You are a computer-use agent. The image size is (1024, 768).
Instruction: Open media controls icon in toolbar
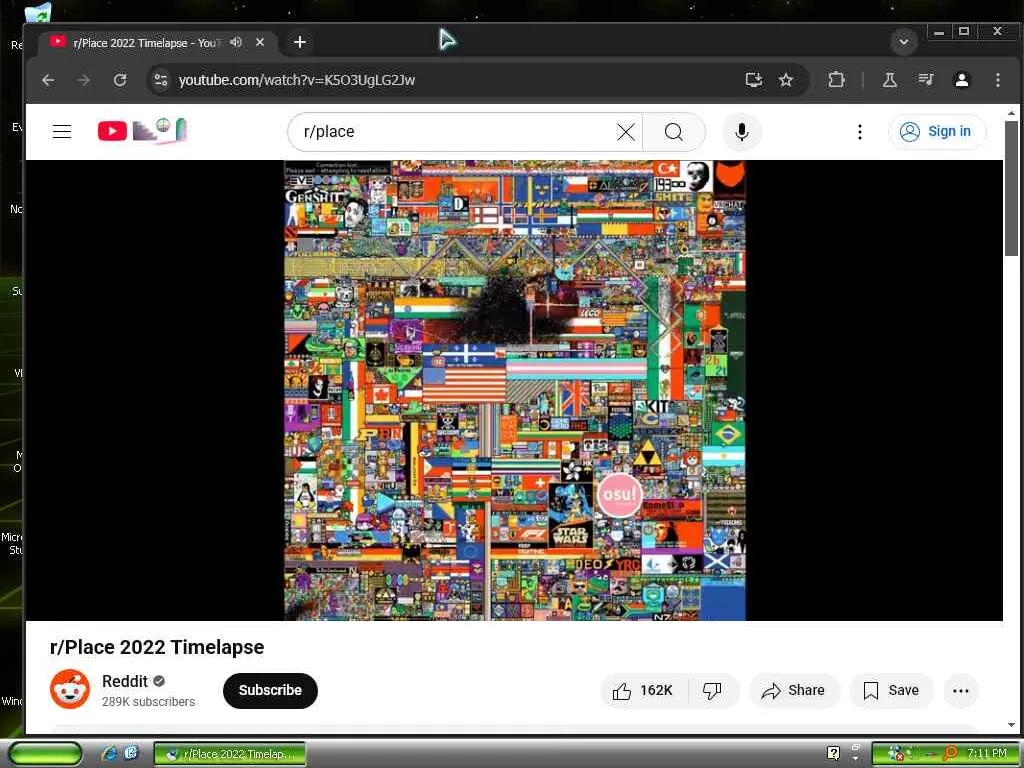click(925, 80)
